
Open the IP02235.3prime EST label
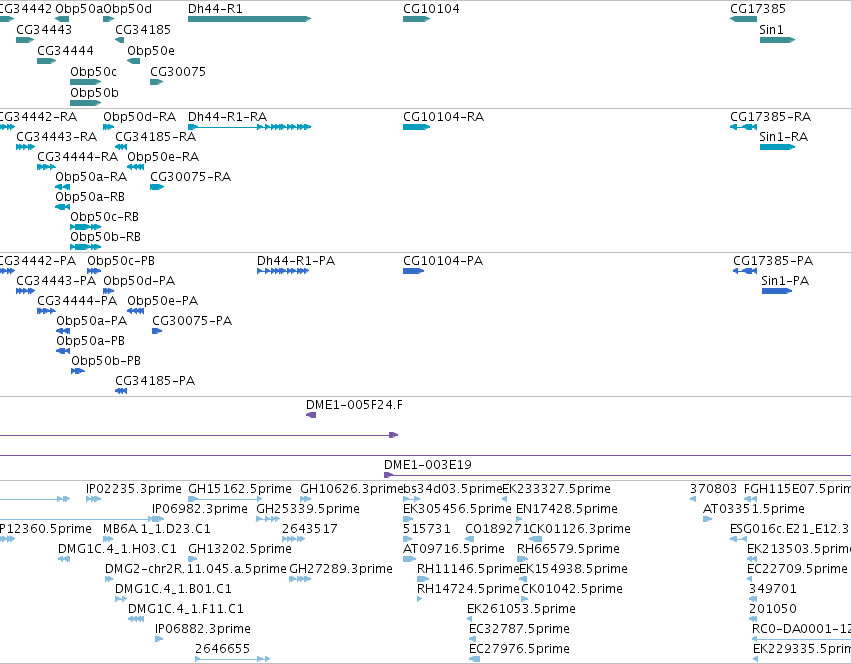coord(134,489)
